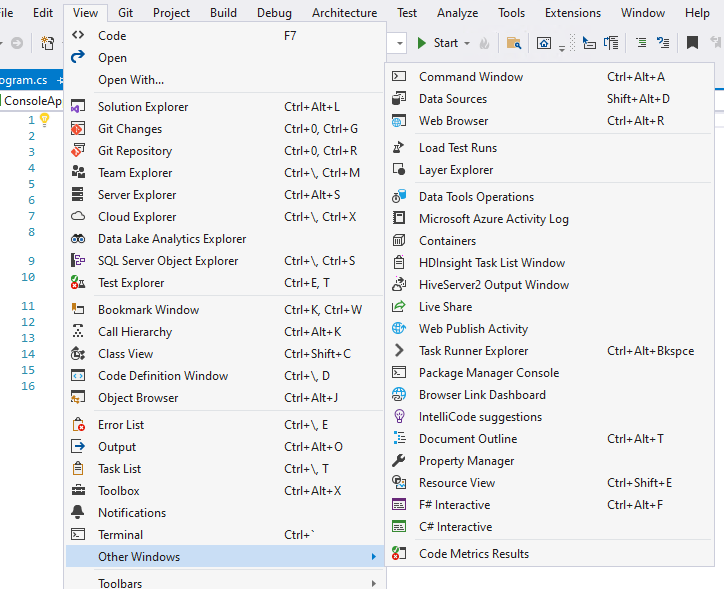Click the Toolbox icon
This screenshot has width=724, height=589.
click(78, 490)
